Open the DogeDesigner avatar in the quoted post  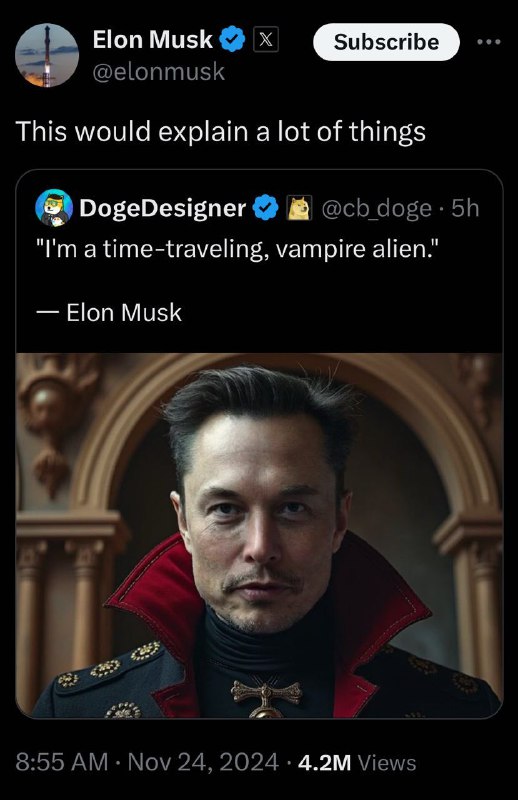point(54,208)
